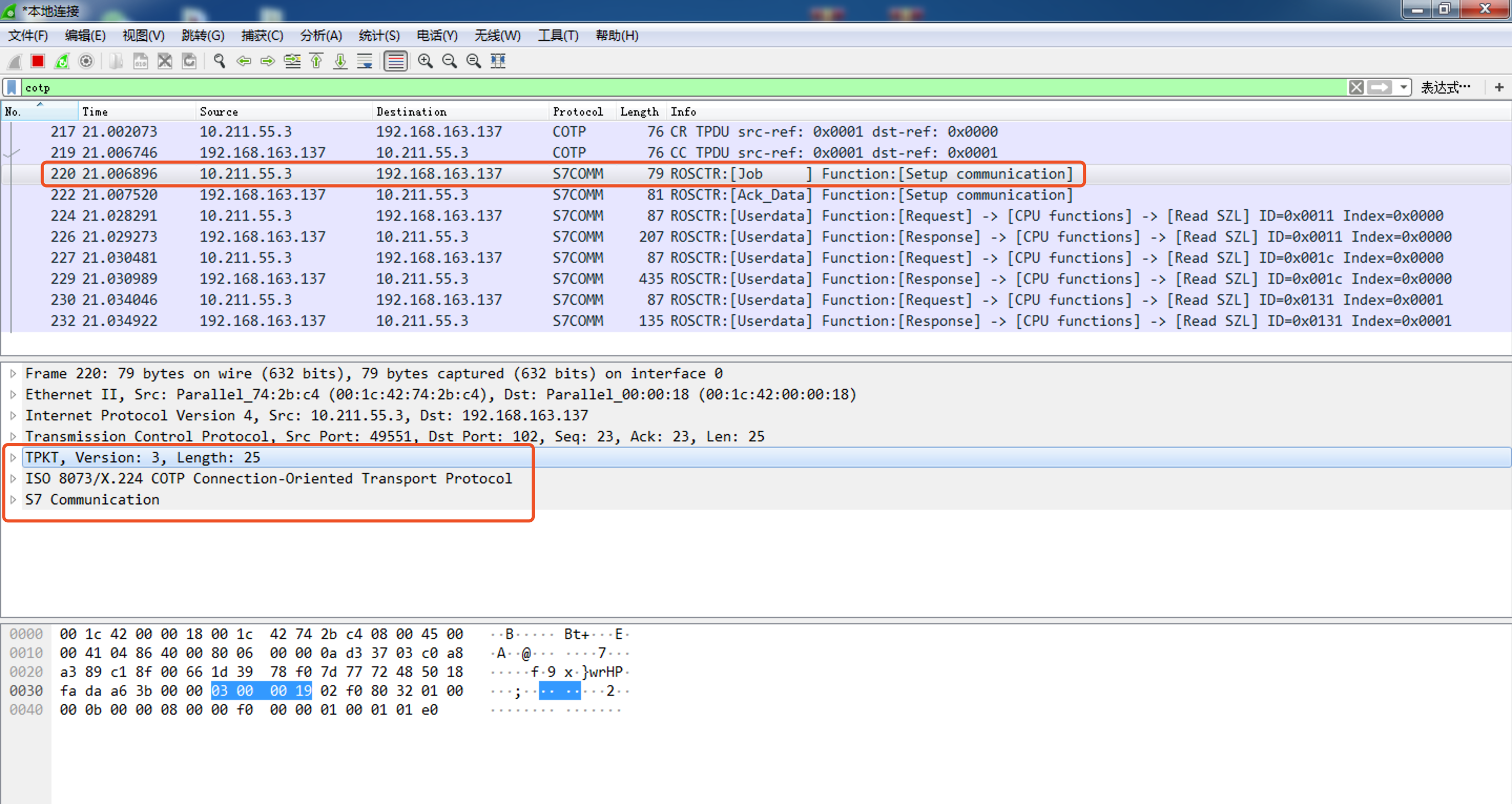Stop the capture with the red square button
The width and height of the screenshot is (1512, 804).
38,61
